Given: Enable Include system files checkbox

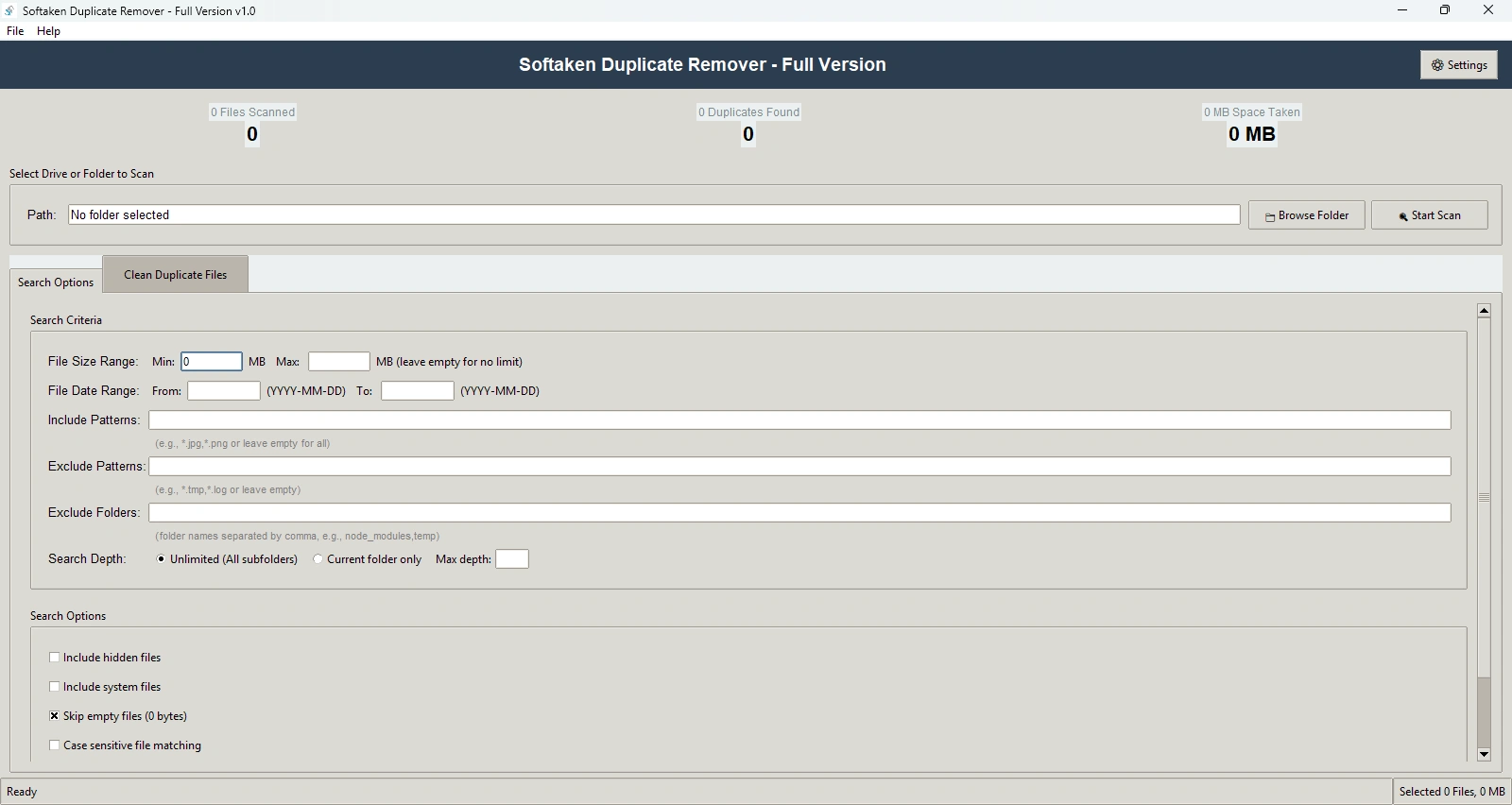Looking at the screenshot, I should [x=55, y=687].
